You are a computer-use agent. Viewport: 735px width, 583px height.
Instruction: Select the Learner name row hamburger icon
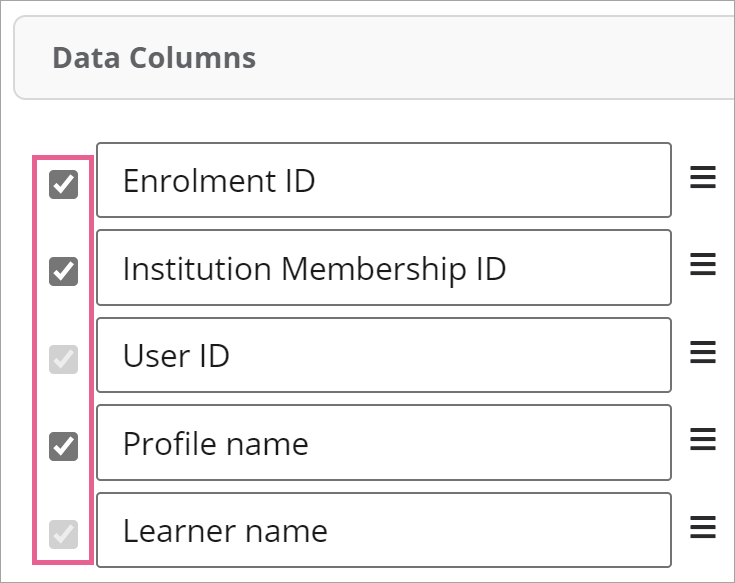pyautogui.click(x=703, y=527)
